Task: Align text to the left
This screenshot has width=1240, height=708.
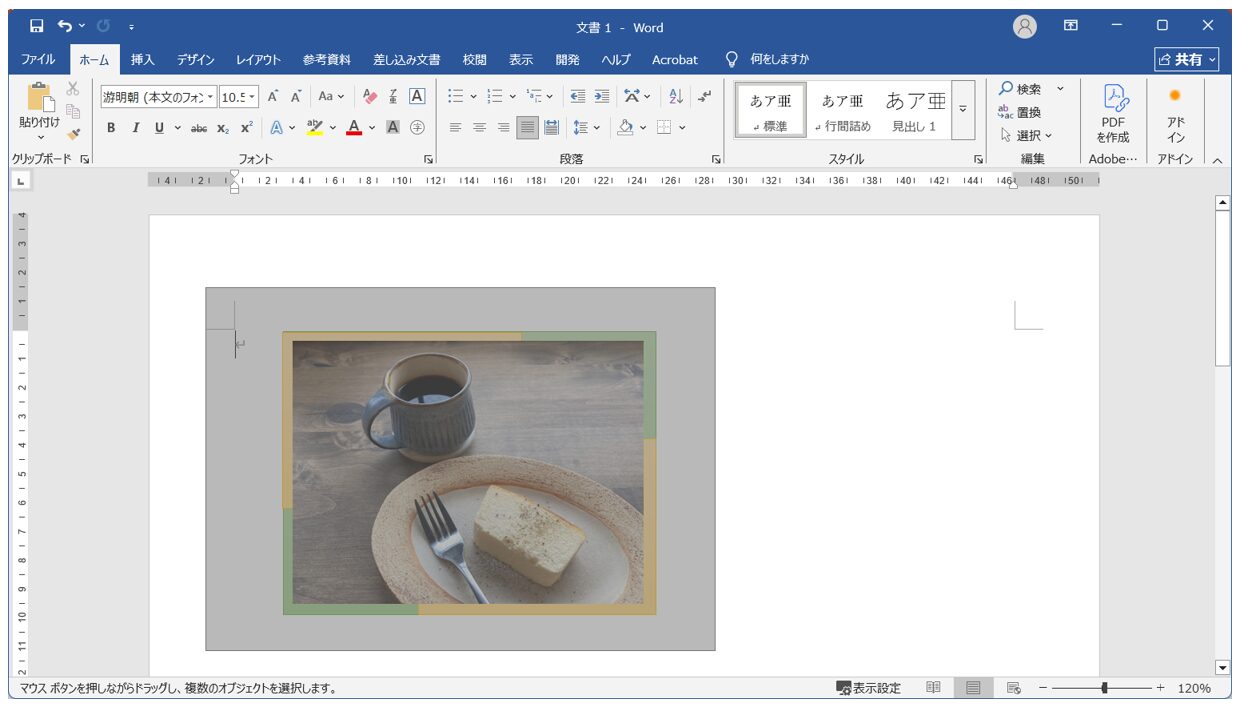Action: coord(456,127)
